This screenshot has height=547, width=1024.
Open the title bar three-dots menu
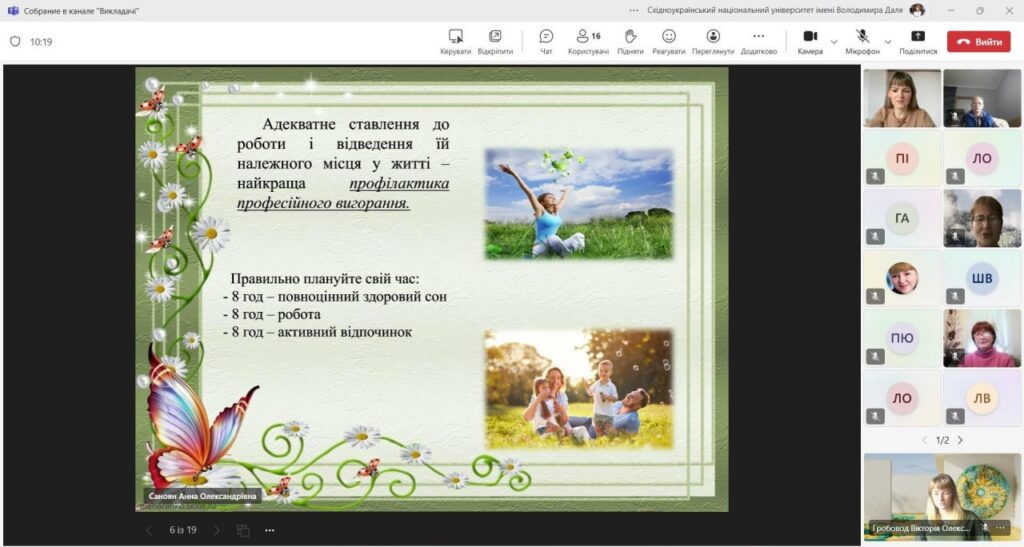click(x=634, y=10)
